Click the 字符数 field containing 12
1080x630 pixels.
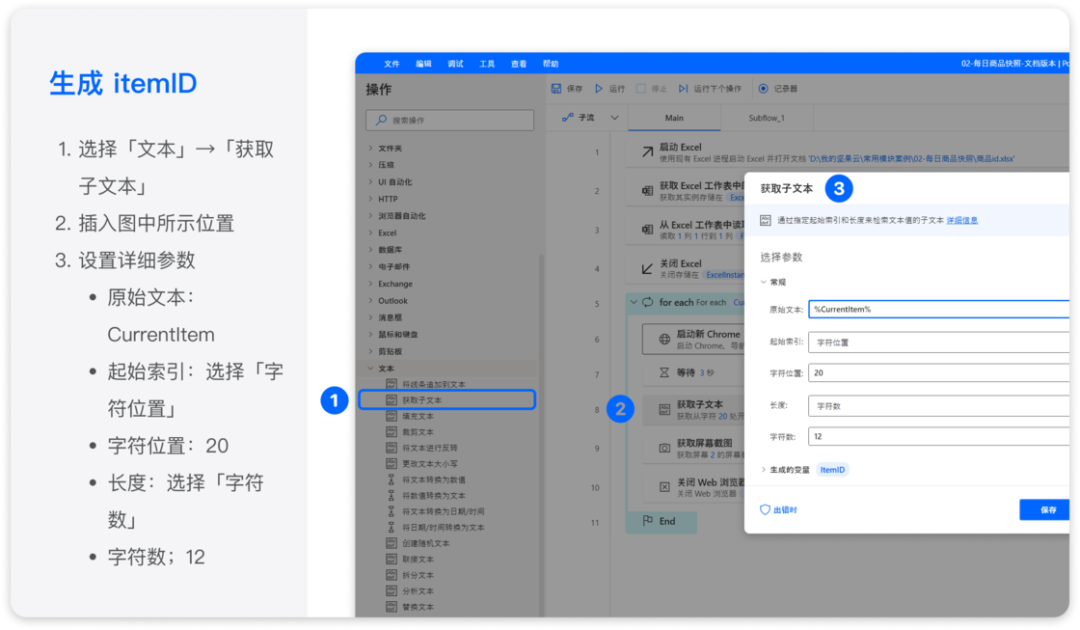coord(939,437)
